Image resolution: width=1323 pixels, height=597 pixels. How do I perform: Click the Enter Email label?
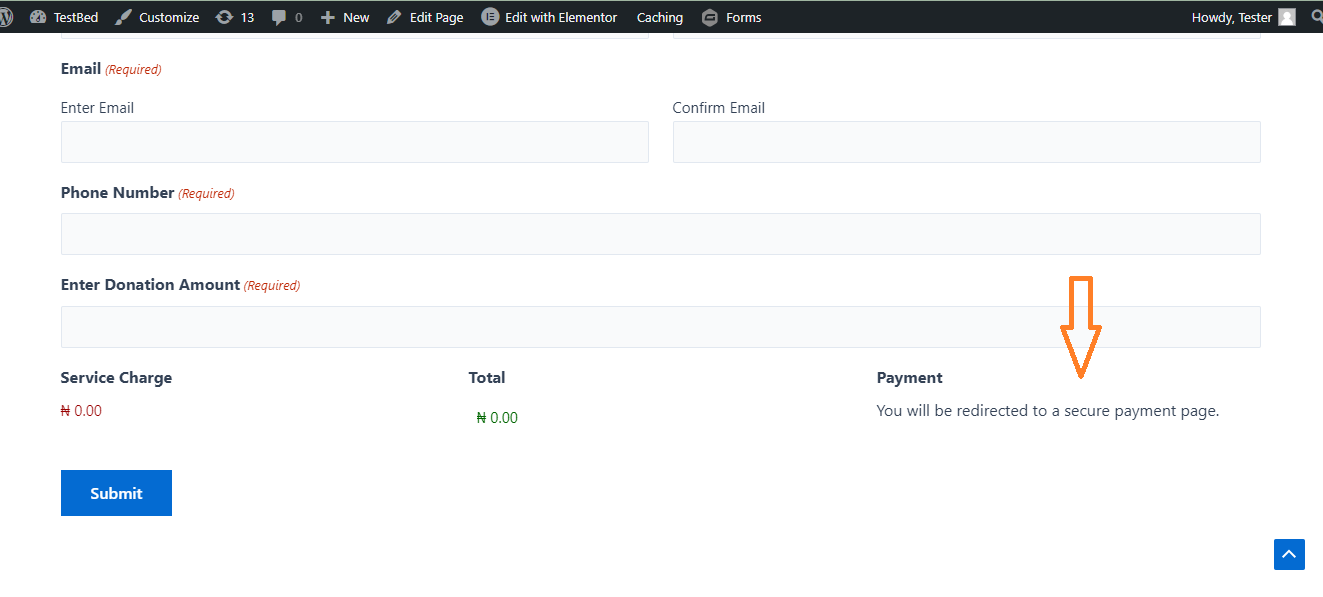coord(97,108)
